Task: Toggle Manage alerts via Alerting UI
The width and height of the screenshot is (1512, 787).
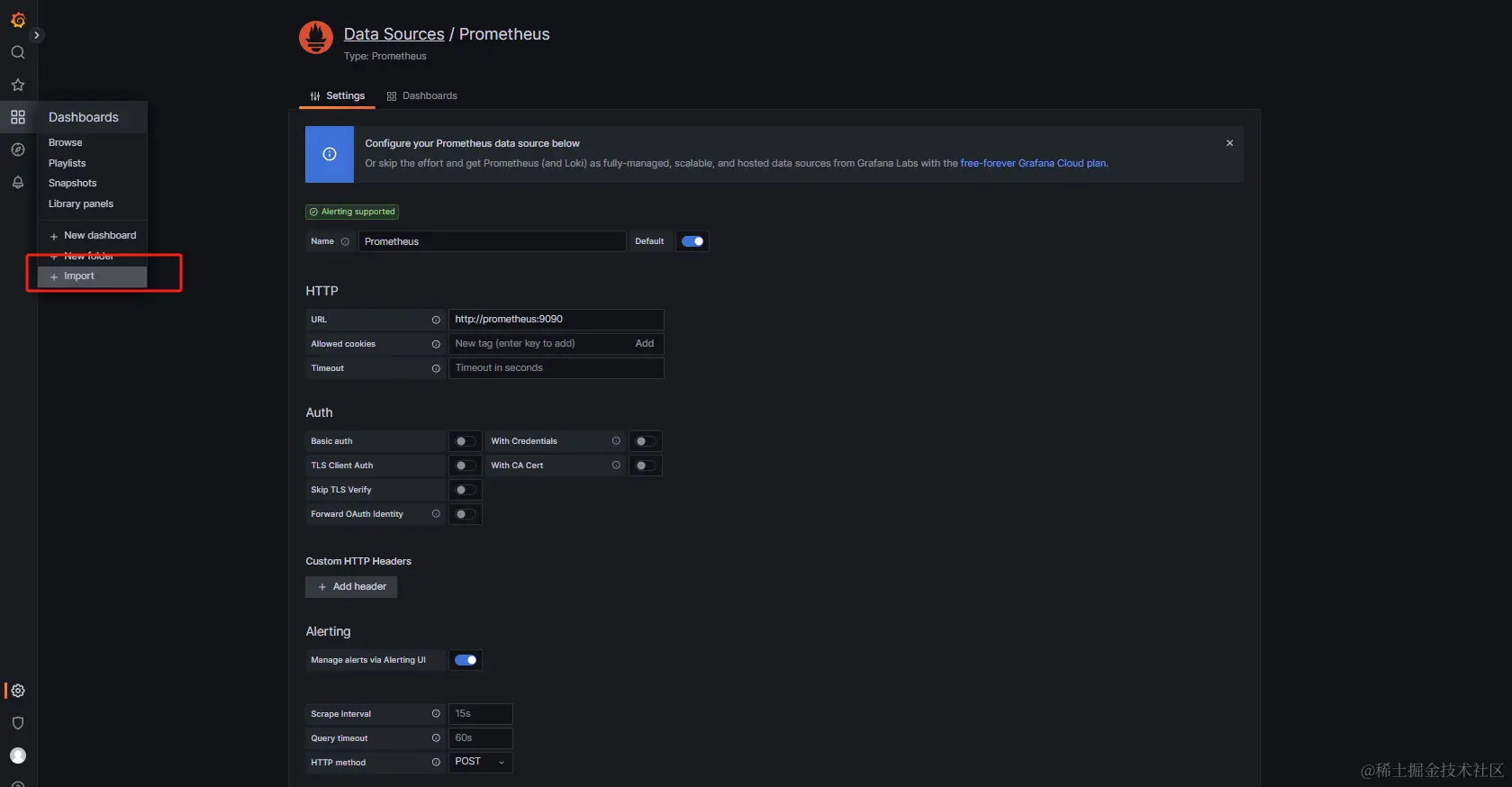Action: tap(466, 660)
